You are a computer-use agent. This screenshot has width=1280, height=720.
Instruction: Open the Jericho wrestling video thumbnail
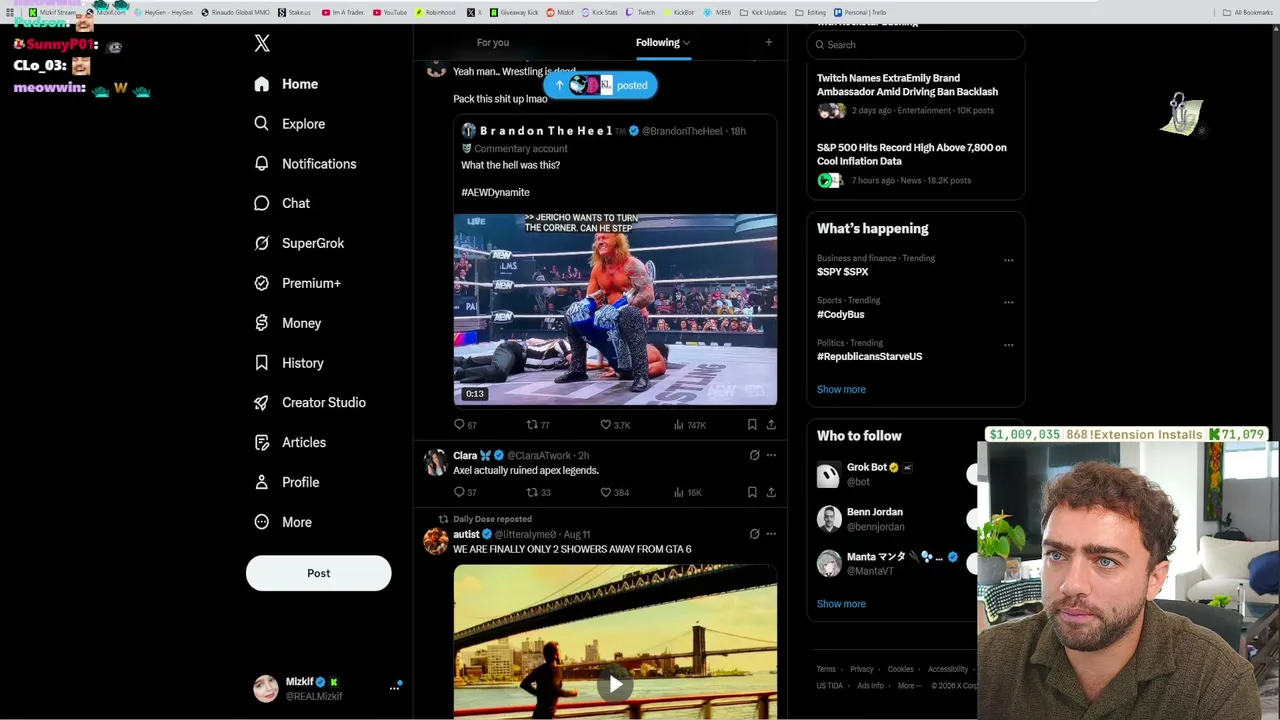click(615, 309)
